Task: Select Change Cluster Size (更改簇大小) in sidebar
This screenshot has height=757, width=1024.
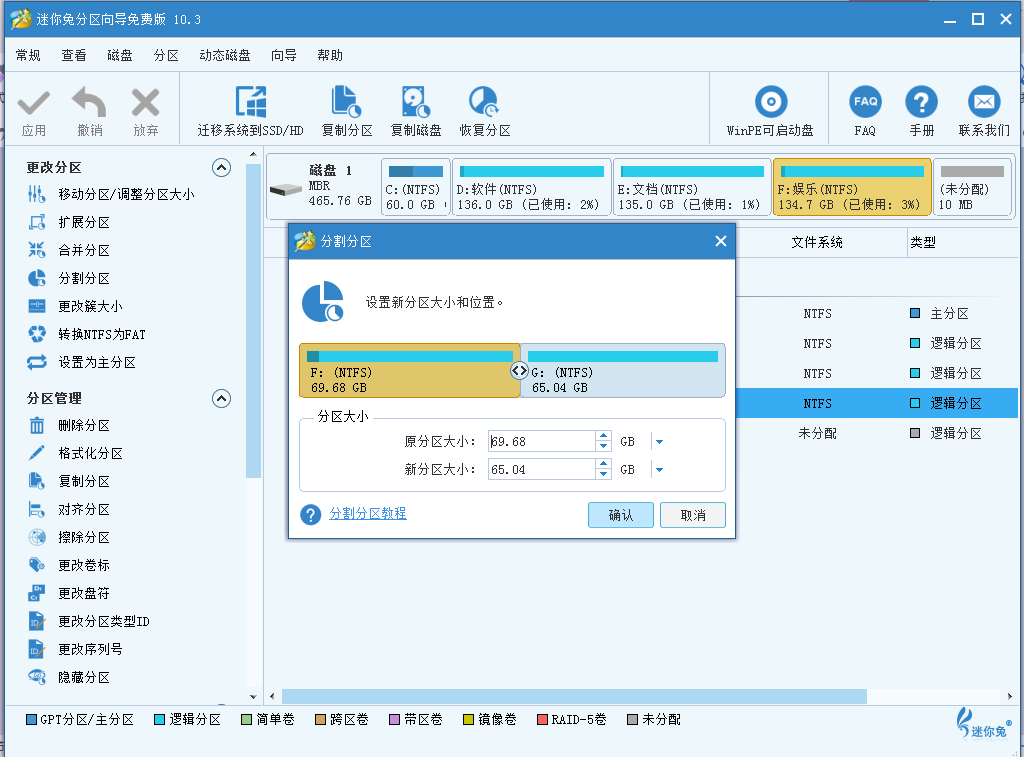Action: pyautogui.click(x=90, y=306)
